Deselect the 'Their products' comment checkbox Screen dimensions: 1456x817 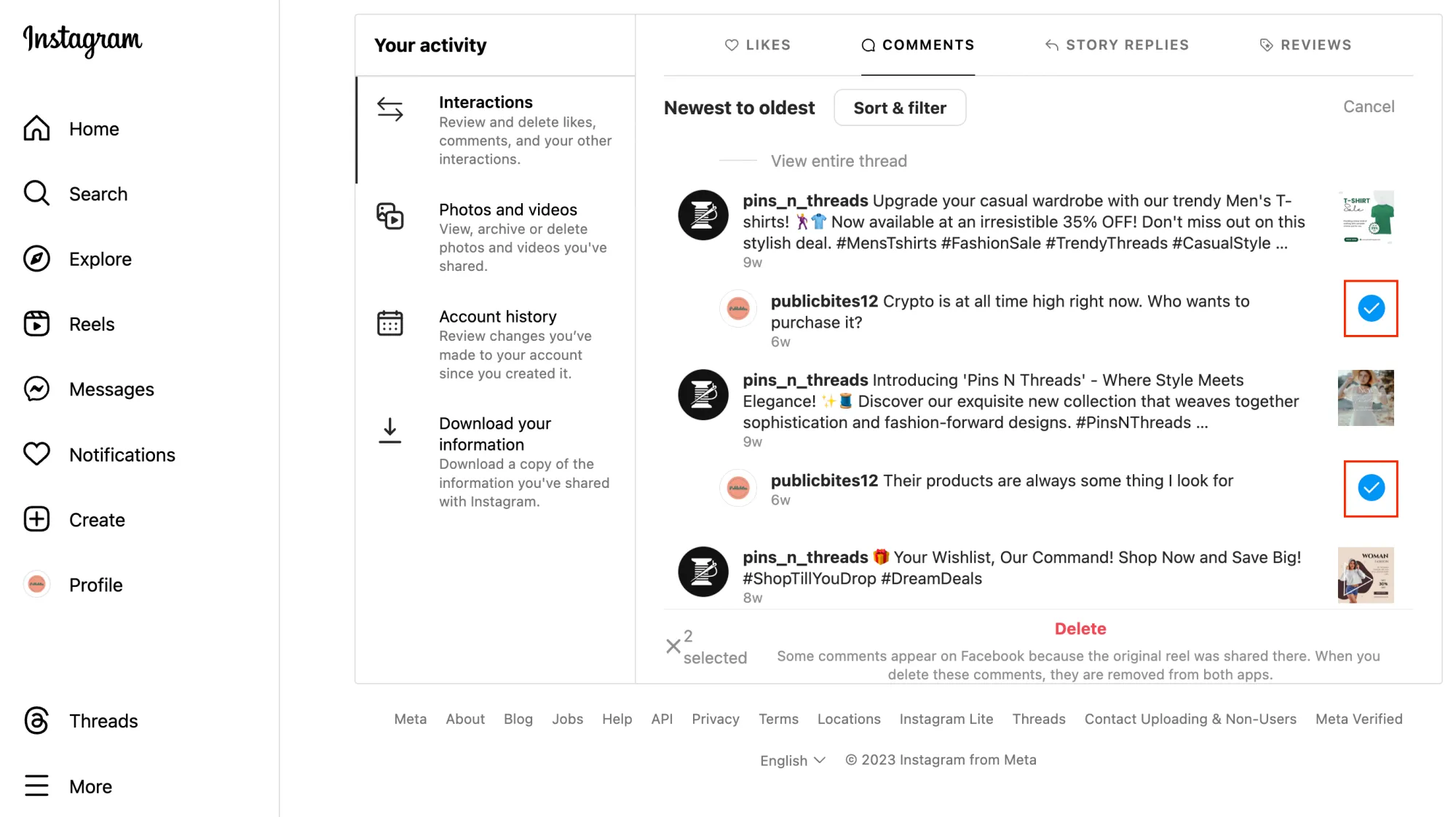1370,489
